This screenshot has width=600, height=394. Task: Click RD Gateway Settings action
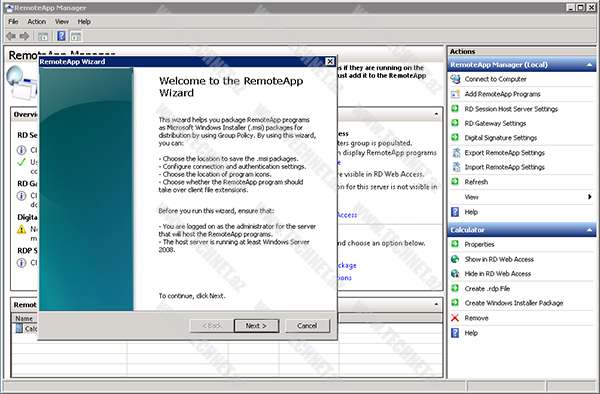tap(495, 124)
